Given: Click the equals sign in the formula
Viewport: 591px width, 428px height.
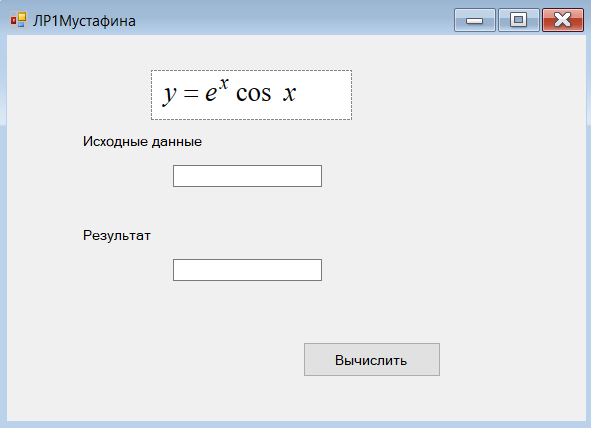Looking at the screenshot, I should pos(191,95).
